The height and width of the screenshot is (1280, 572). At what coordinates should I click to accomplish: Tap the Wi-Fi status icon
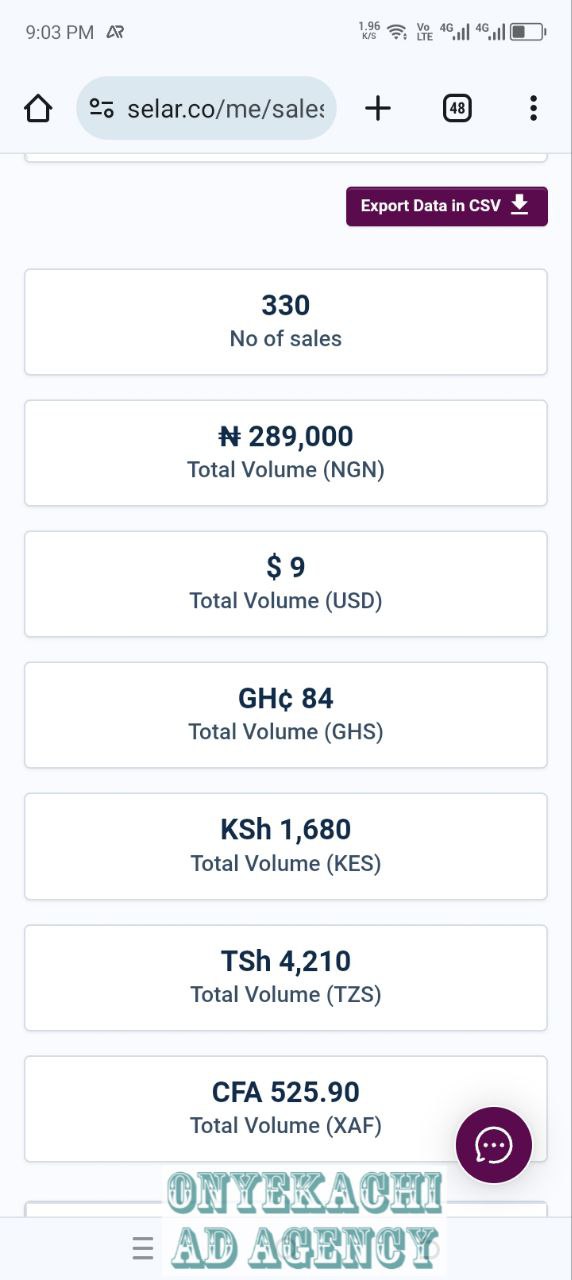398,32
